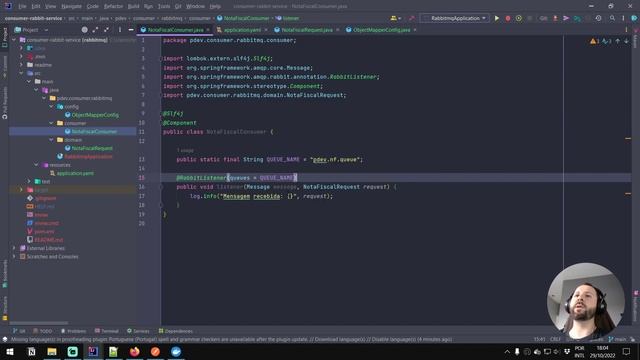Open the RabbitmqApplication run configuration dropdown
The image size is (640, 360).
[x=455, y=18]
